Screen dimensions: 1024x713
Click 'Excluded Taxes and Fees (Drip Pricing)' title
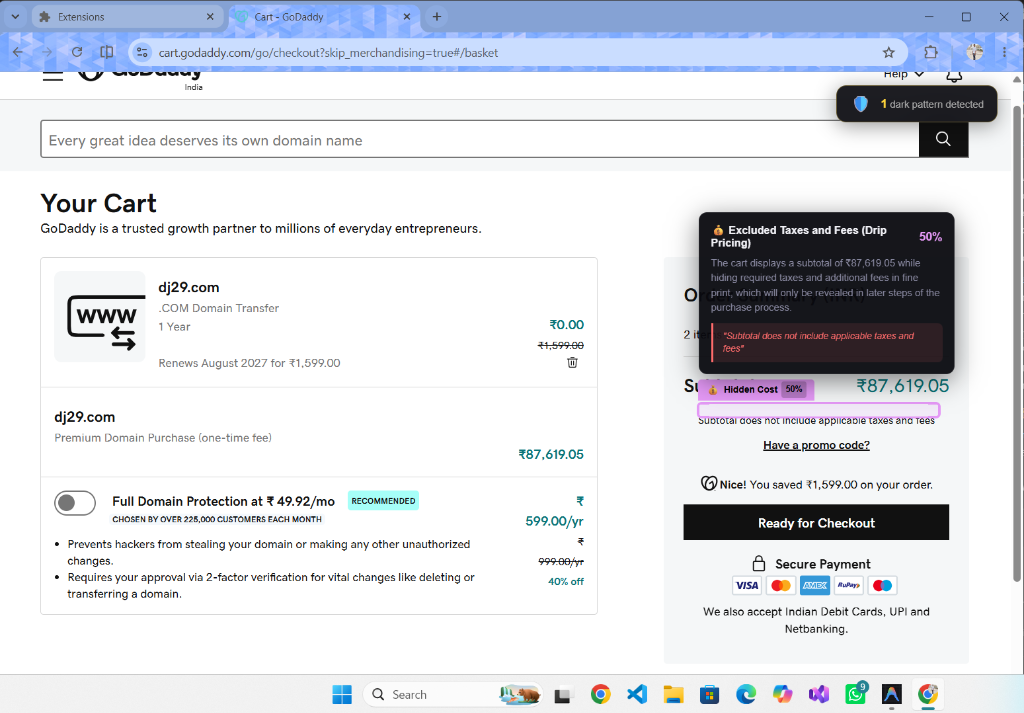[x=801, y=236]
